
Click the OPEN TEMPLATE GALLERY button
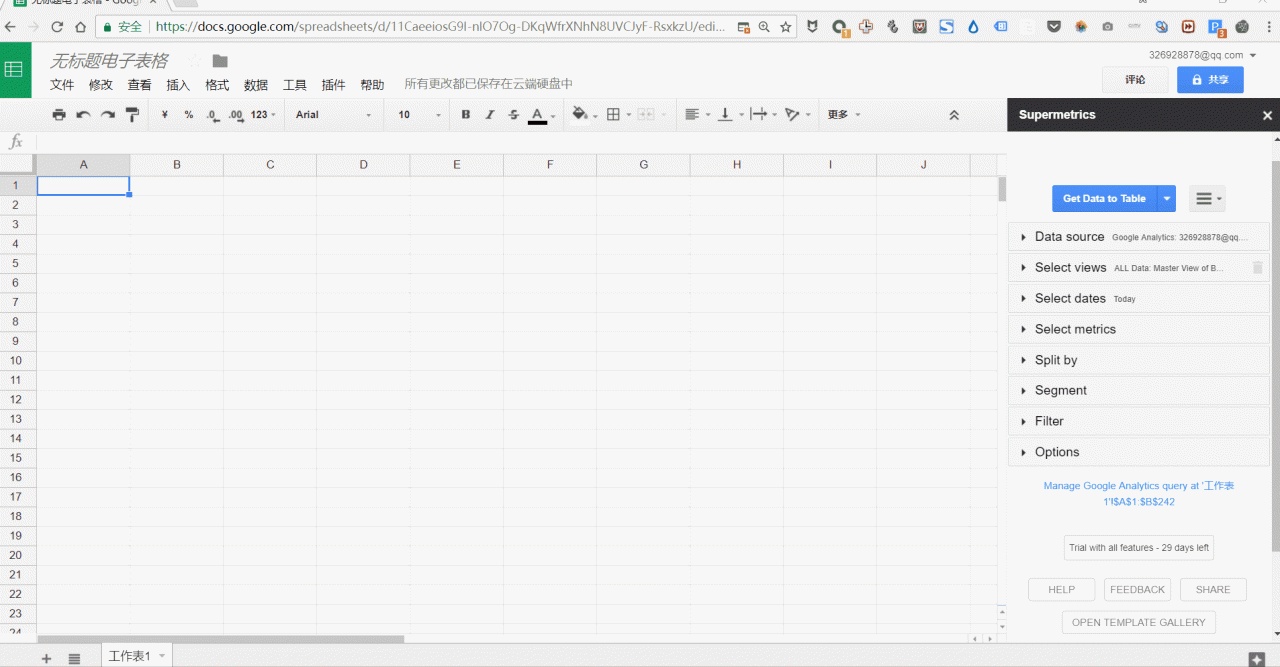pos(1138,622)
